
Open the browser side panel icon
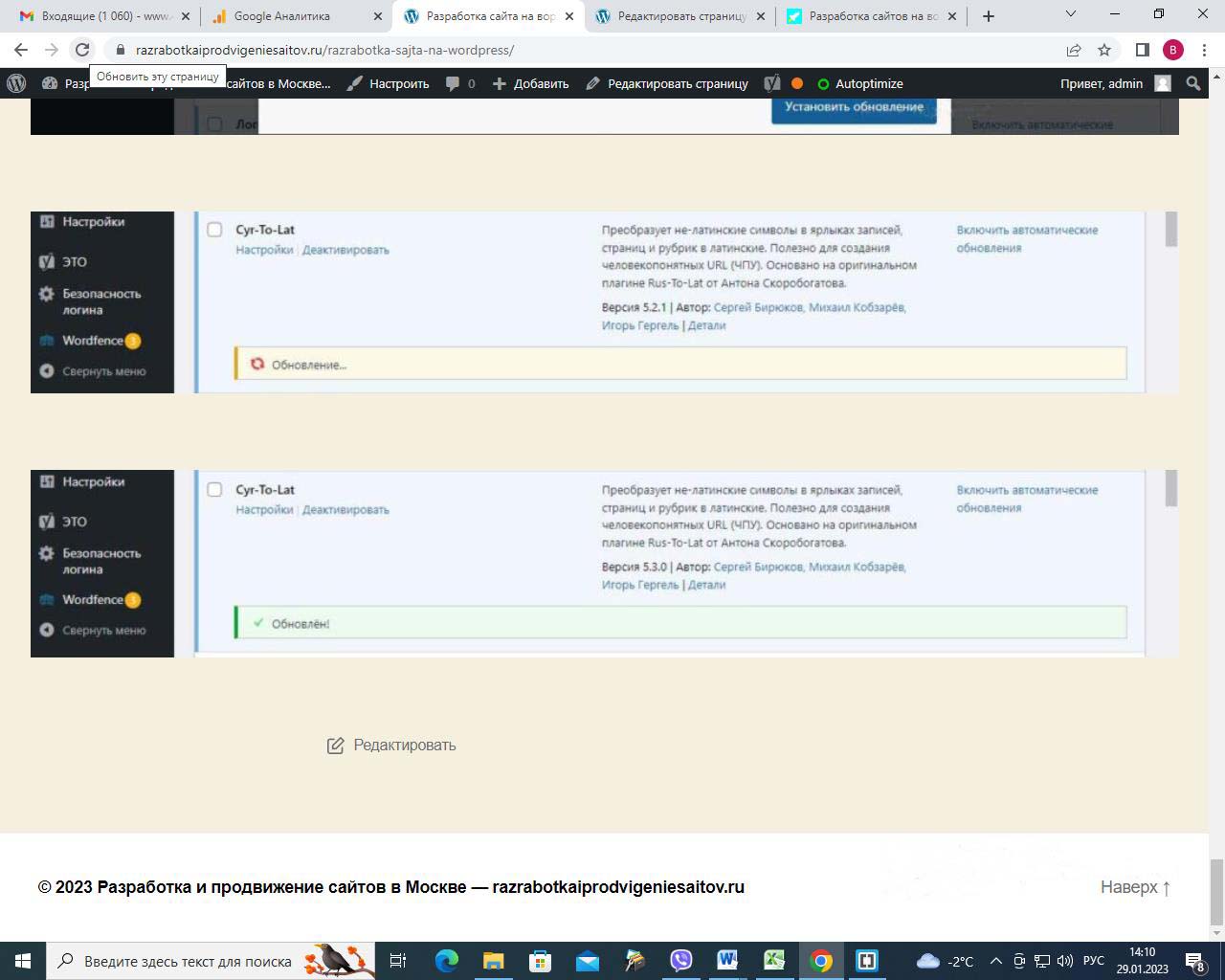[x=1142, y=50]
